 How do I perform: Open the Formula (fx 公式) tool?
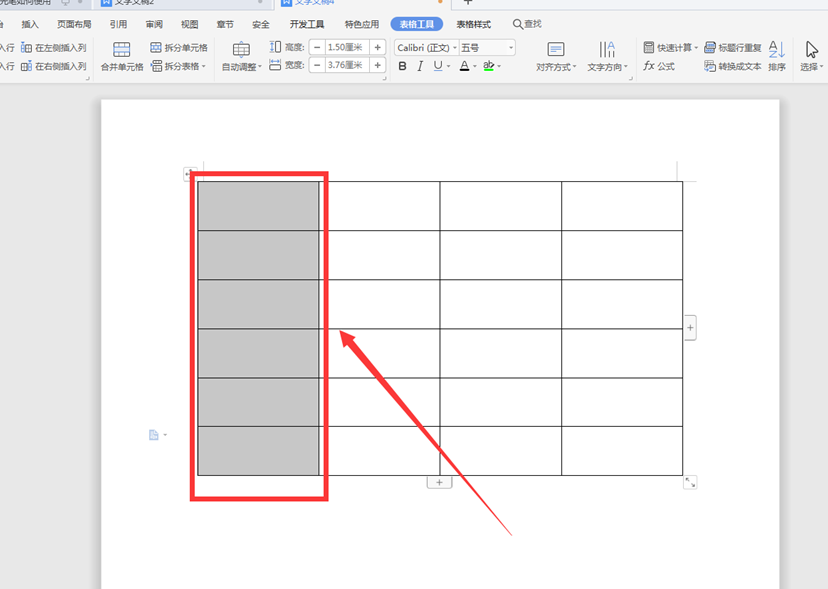tap(658, 66)
